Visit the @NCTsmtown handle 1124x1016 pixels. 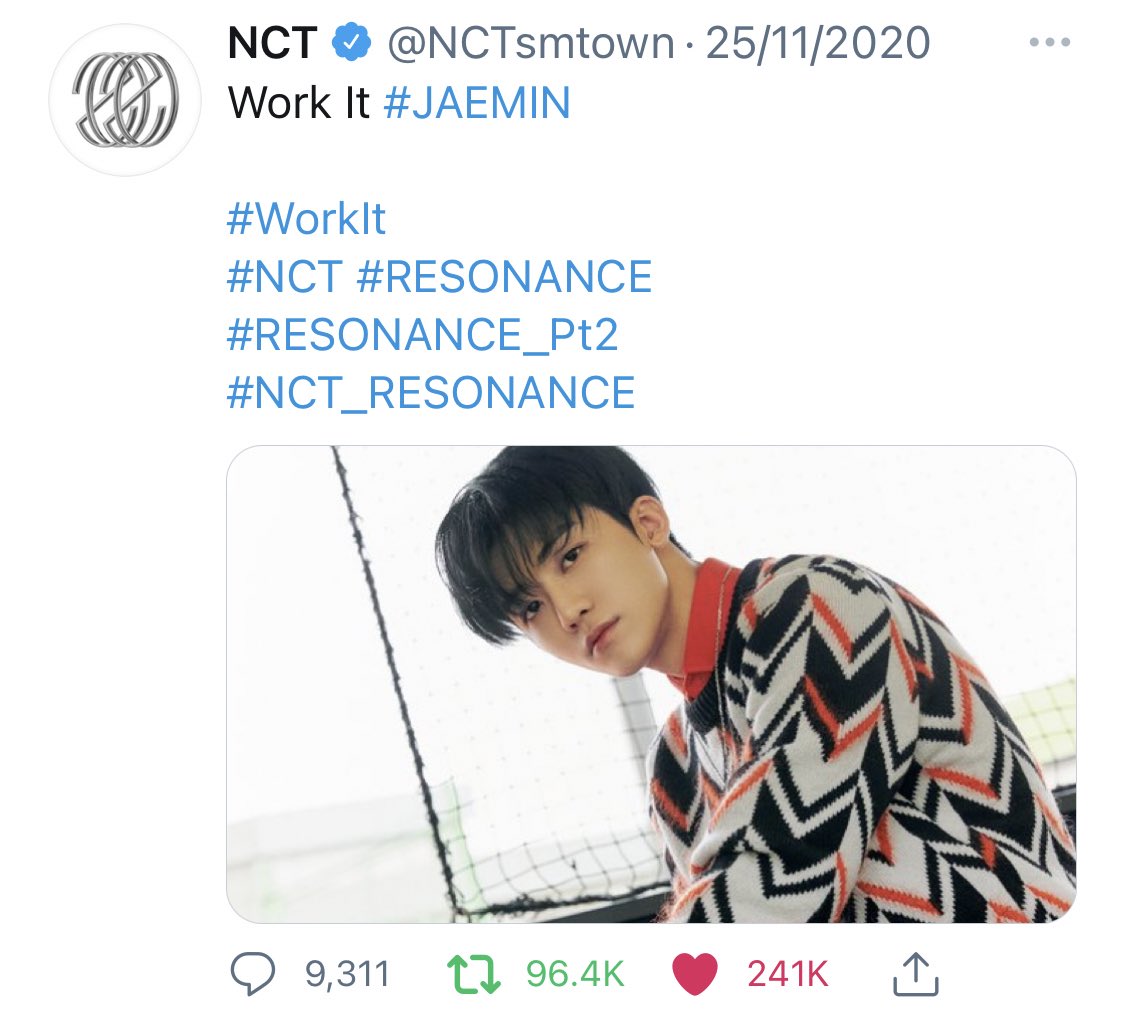coord(531,43)
